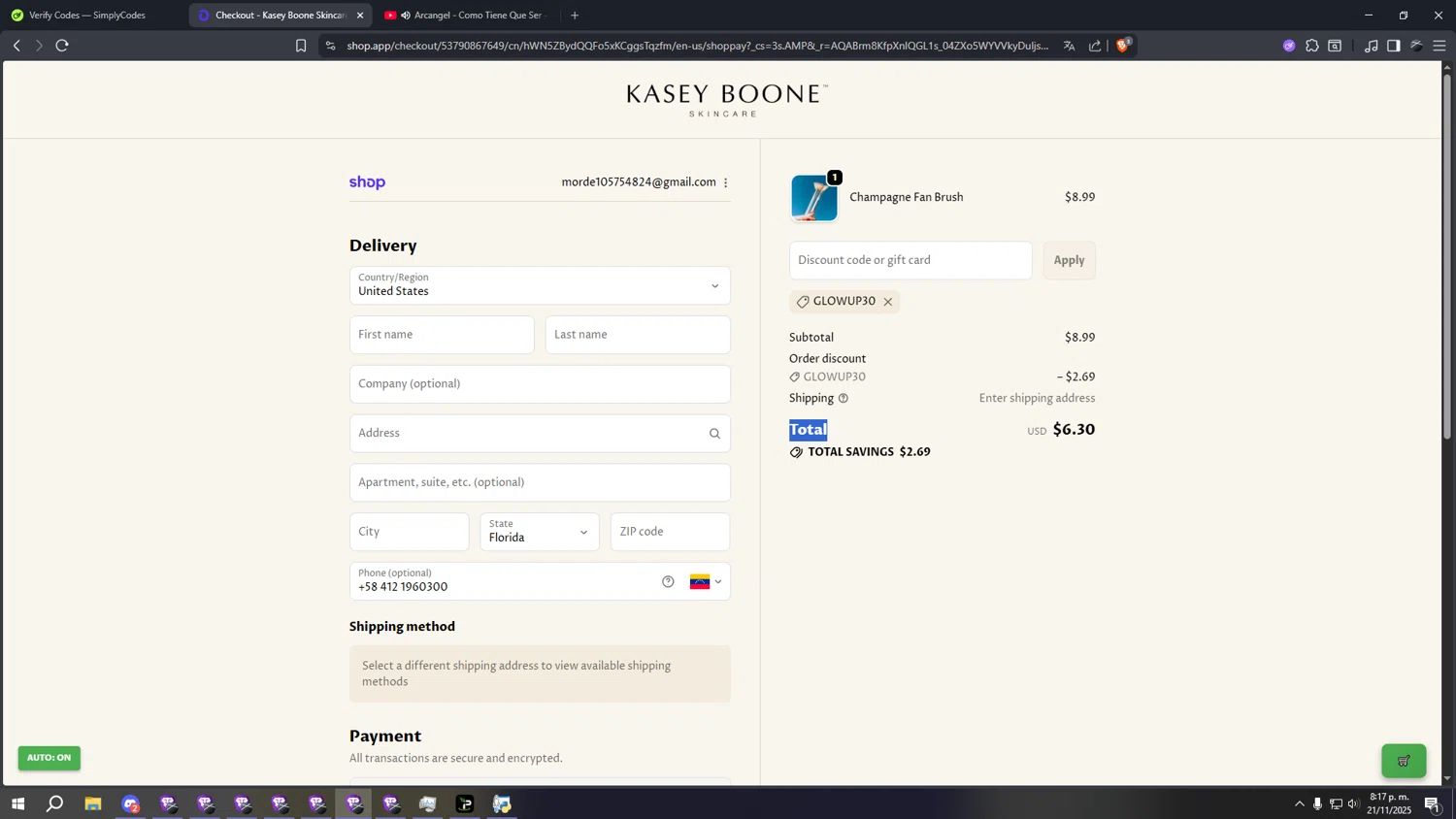This screenshot has width=1456, height=819.
Task: Open Windows taskbar search
Action: (x=55, y=803)
